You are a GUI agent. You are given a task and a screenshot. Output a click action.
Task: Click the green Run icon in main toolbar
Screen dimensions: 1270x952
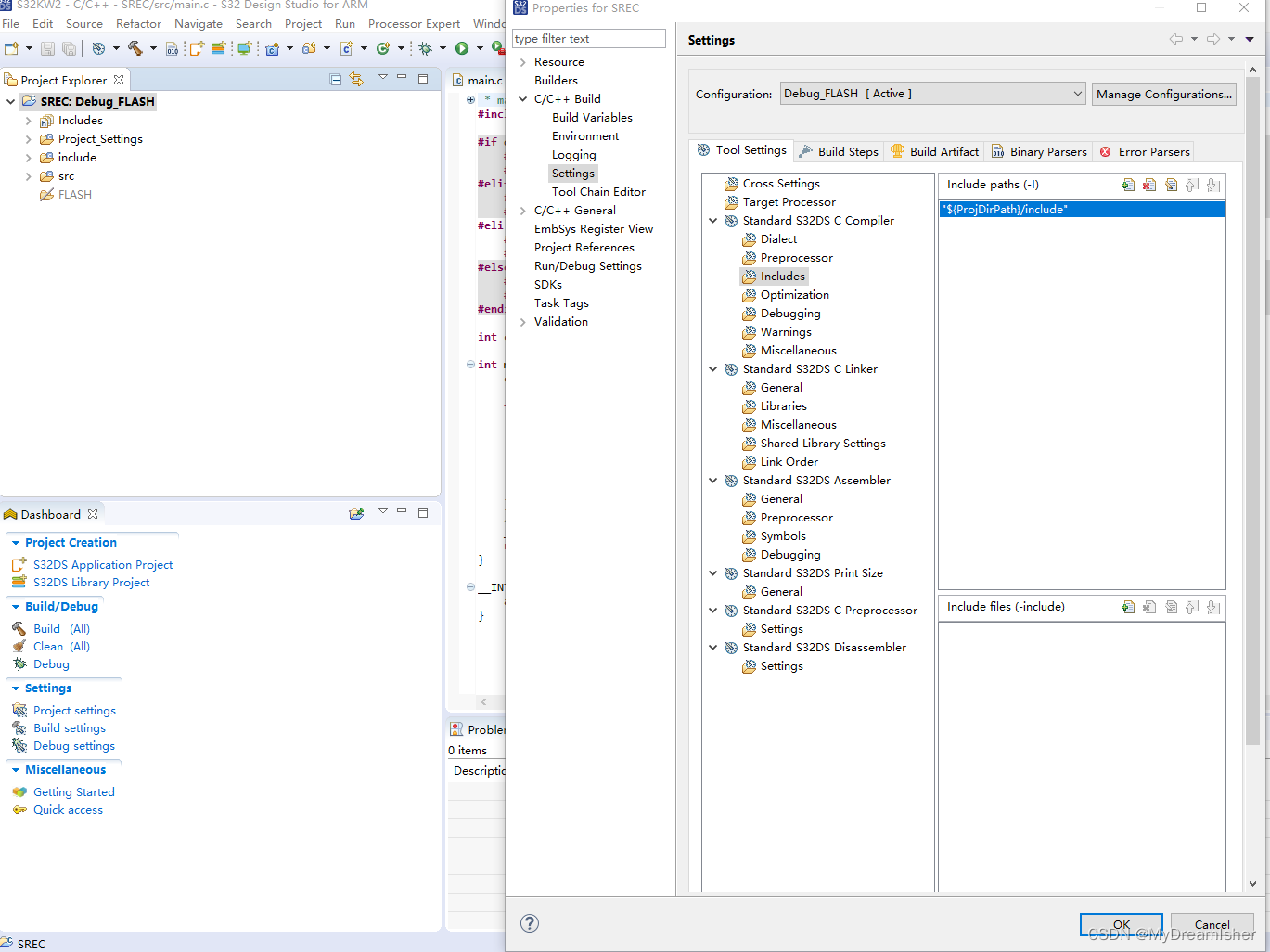point(462,48)
